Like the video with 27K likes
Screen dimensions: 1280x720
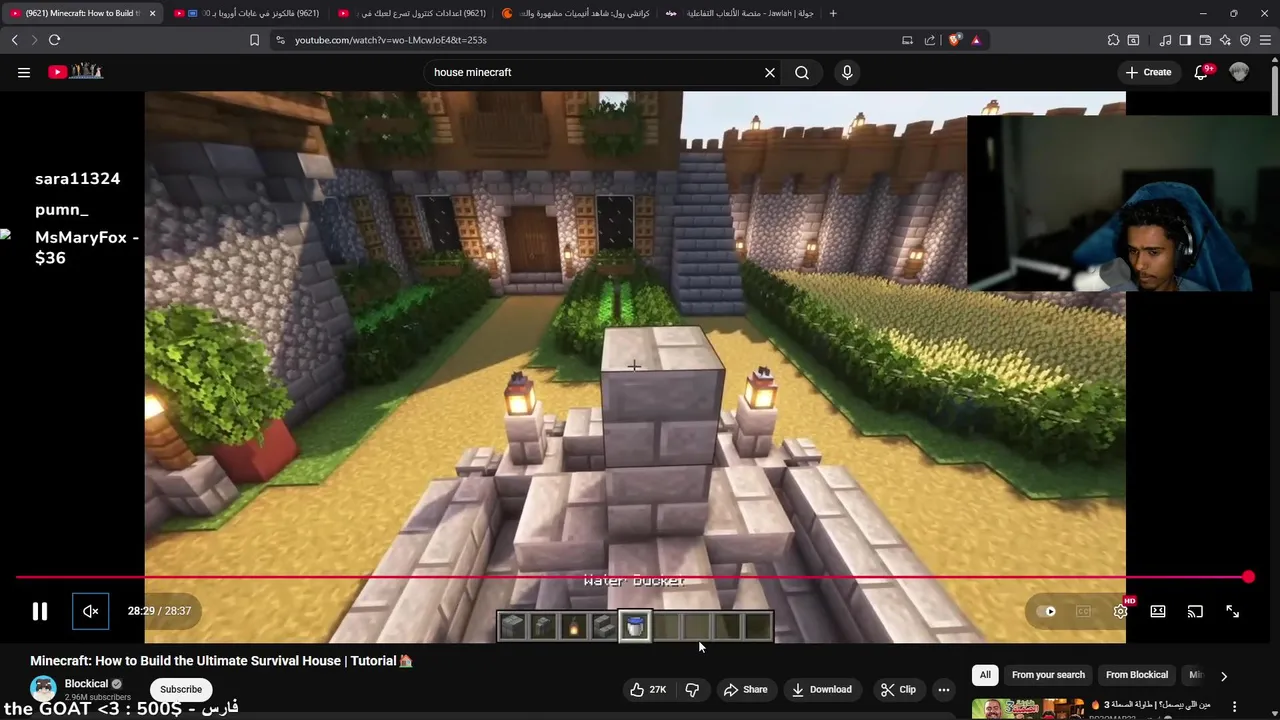(x=648, y=689)
